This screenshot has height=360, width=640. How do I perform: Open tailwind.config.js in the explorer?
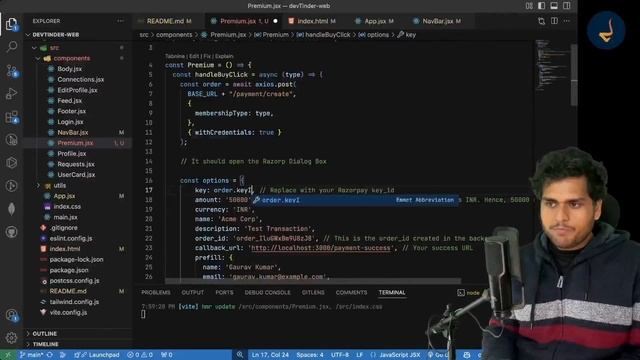74,302
